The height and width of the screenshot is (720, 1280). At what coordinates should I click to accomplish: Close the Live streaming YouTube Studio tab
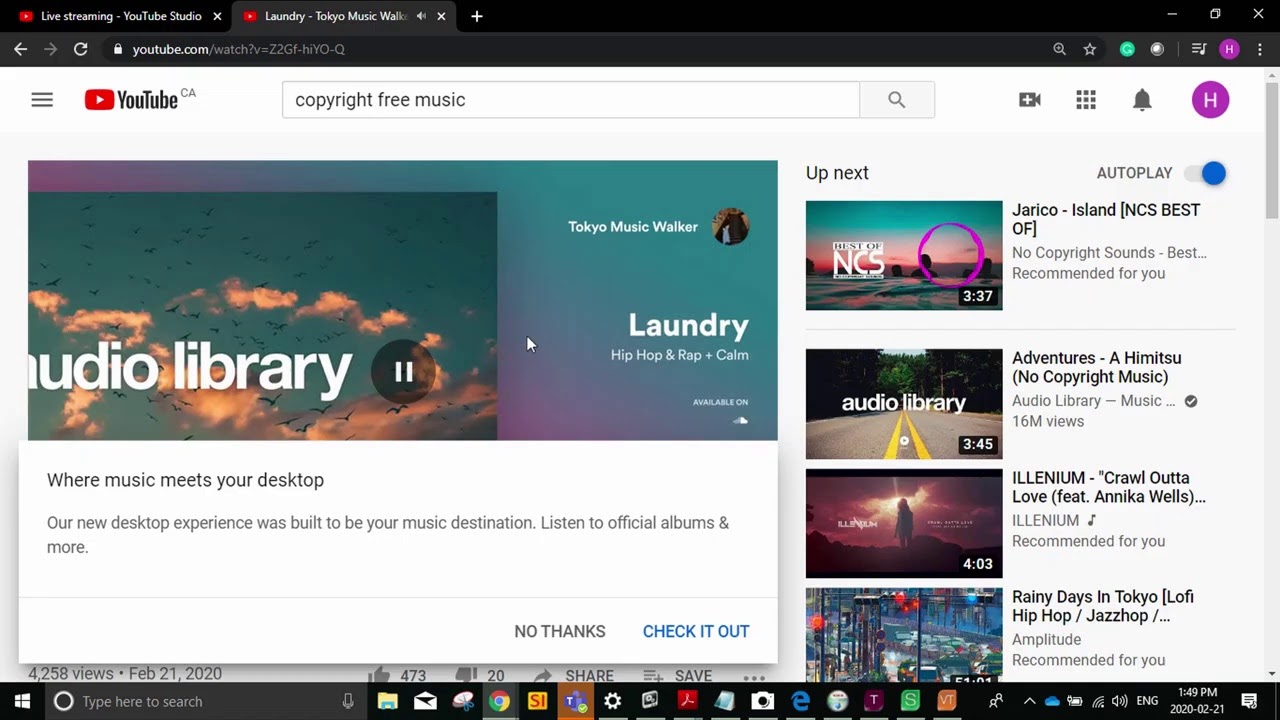point(217,16)
